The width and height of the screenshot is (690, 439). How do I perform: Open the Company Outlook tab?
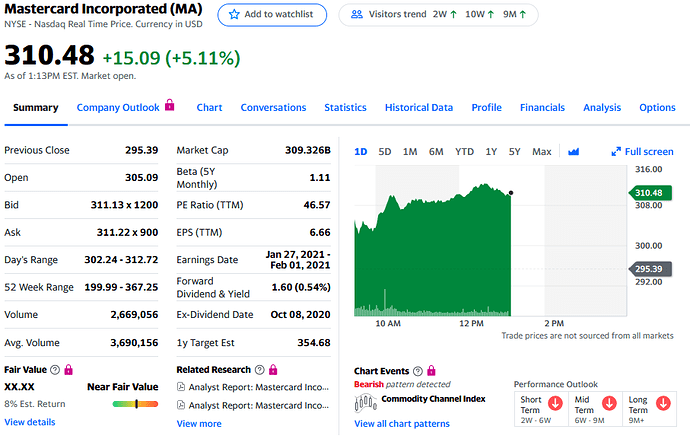pos(118,108)
